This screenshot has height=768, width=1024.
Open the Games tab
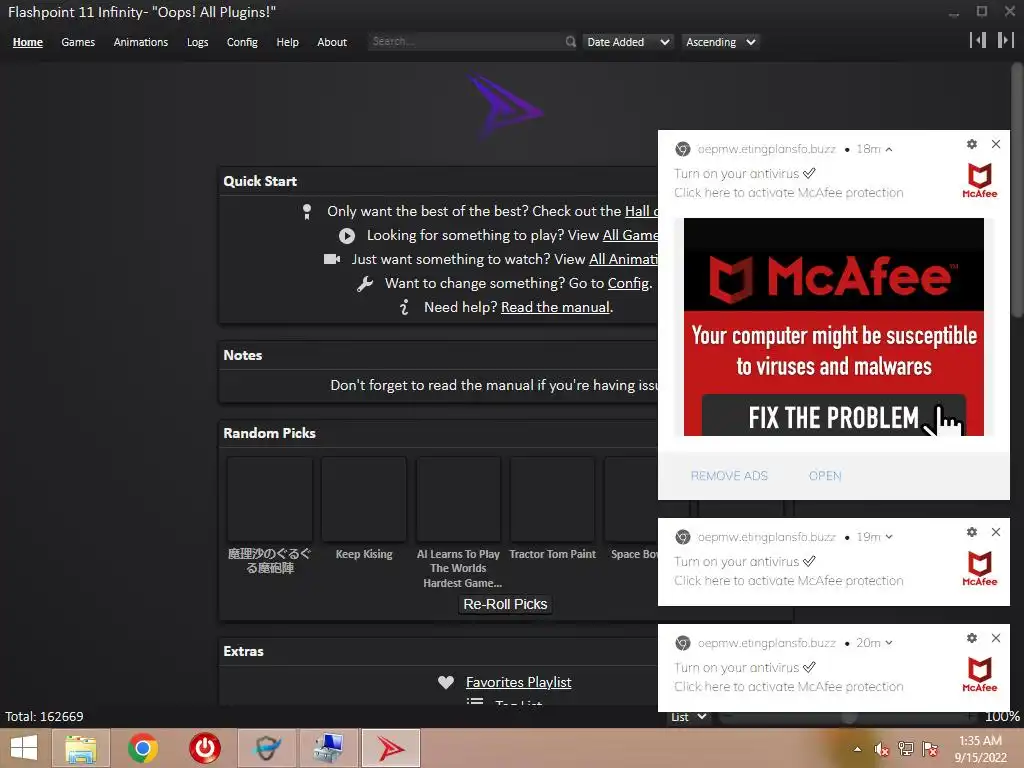[78, 42]
